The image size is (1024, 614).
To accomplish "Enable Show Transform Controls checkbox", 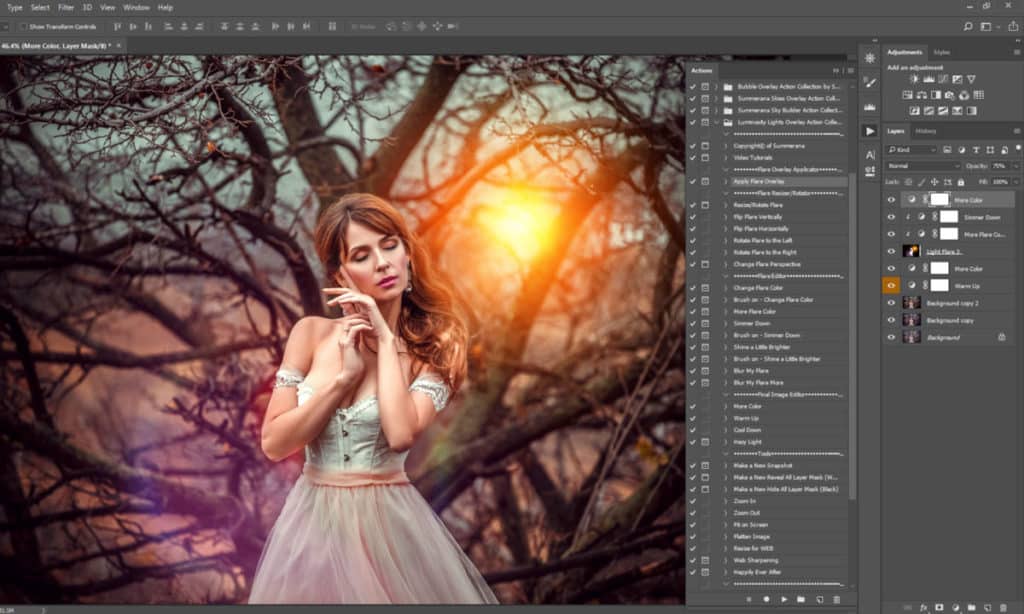I will [x=23, y=26].
